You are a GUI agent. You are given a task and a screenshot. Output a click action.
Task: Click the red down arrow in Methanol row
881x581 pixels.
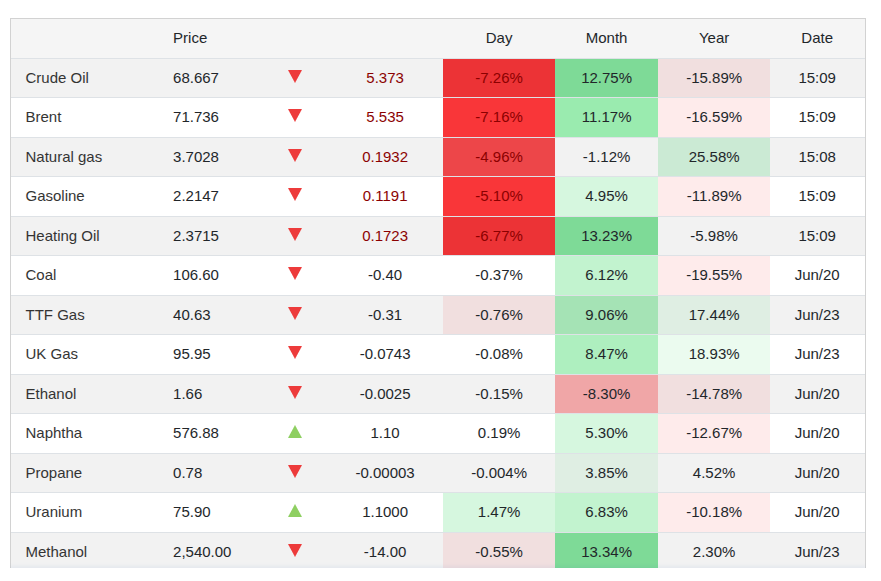coord(295,550)
